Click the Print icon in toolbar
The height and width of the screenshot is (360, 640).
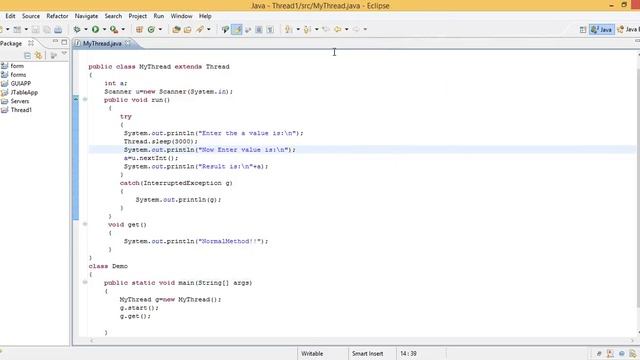[x=58, y=29]
